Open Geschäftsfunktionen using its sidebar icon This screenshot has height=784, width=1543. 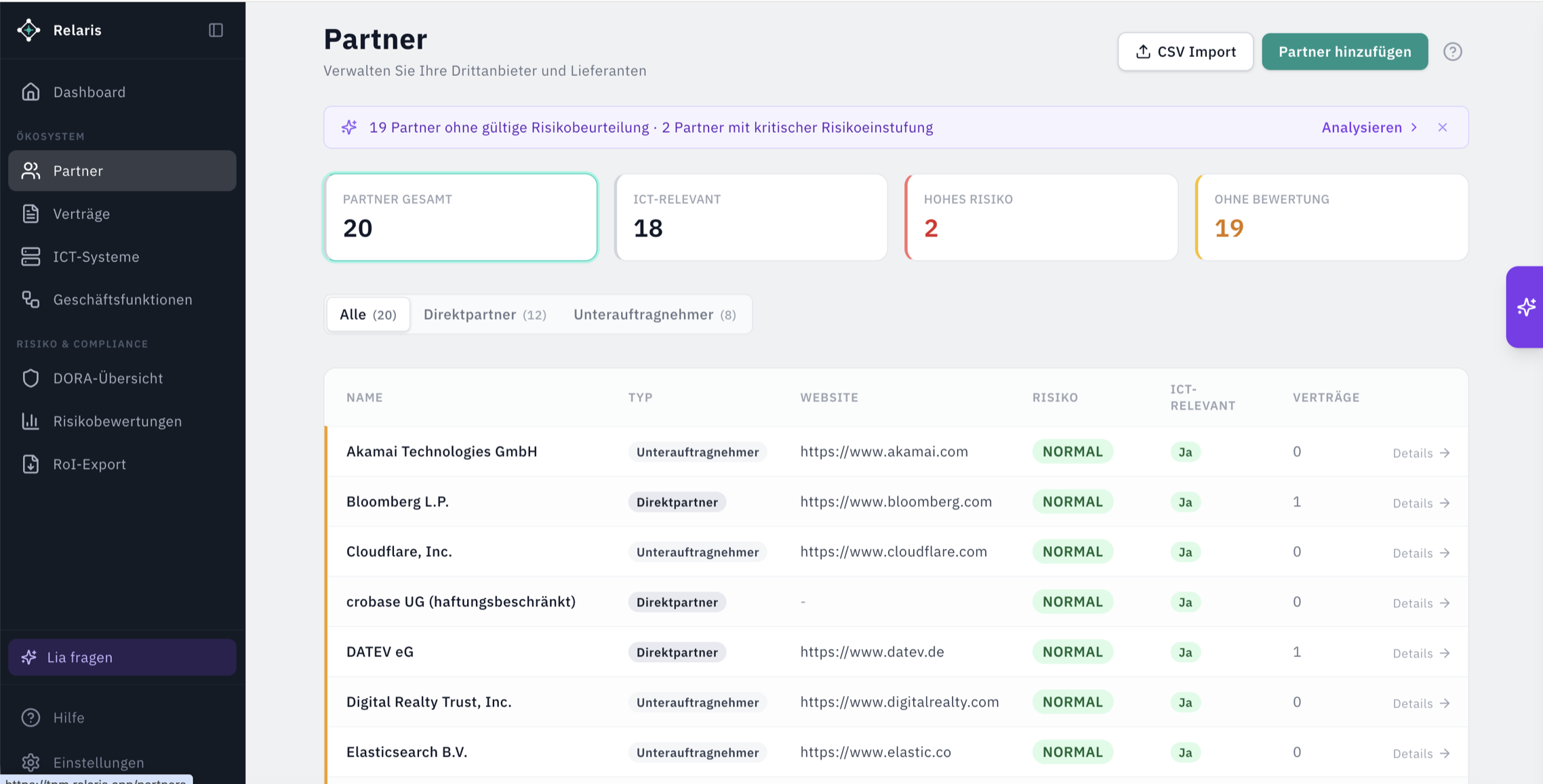tap(31, 299)
